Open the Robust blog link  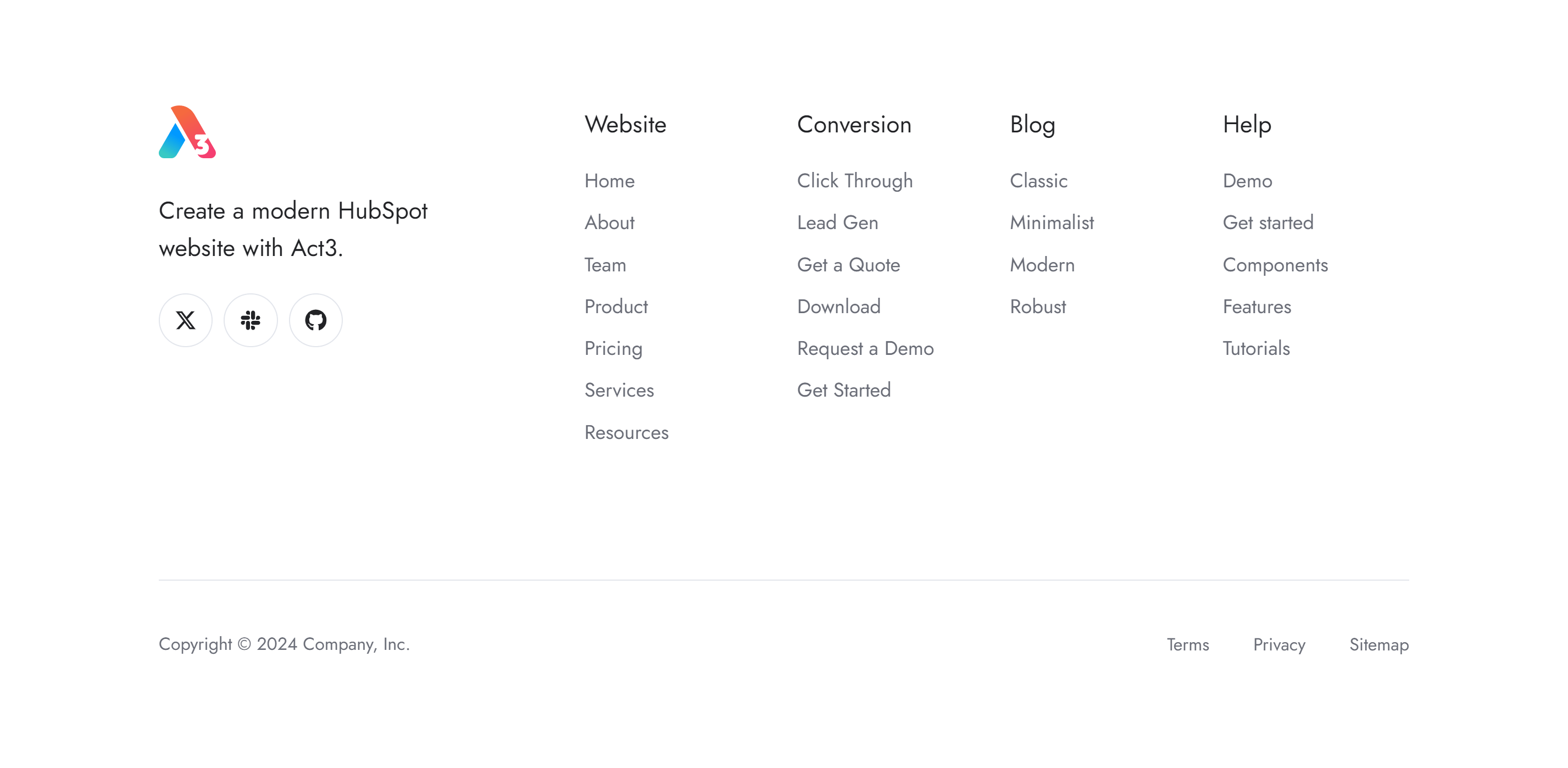pyautogui.click(x=1038, y=307)
